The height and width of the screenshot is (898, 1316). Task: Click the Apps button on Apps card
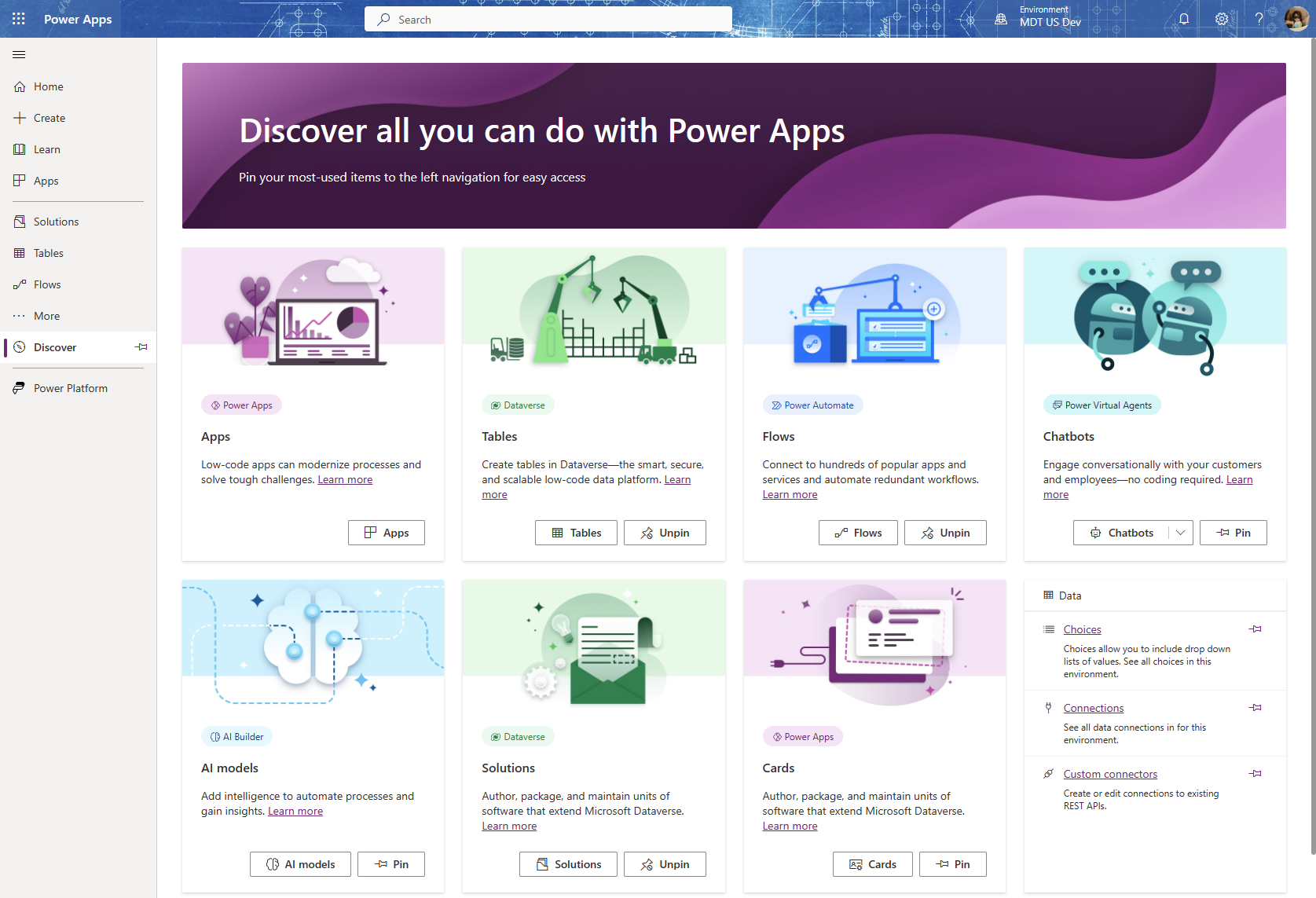(x=387, y=533)
